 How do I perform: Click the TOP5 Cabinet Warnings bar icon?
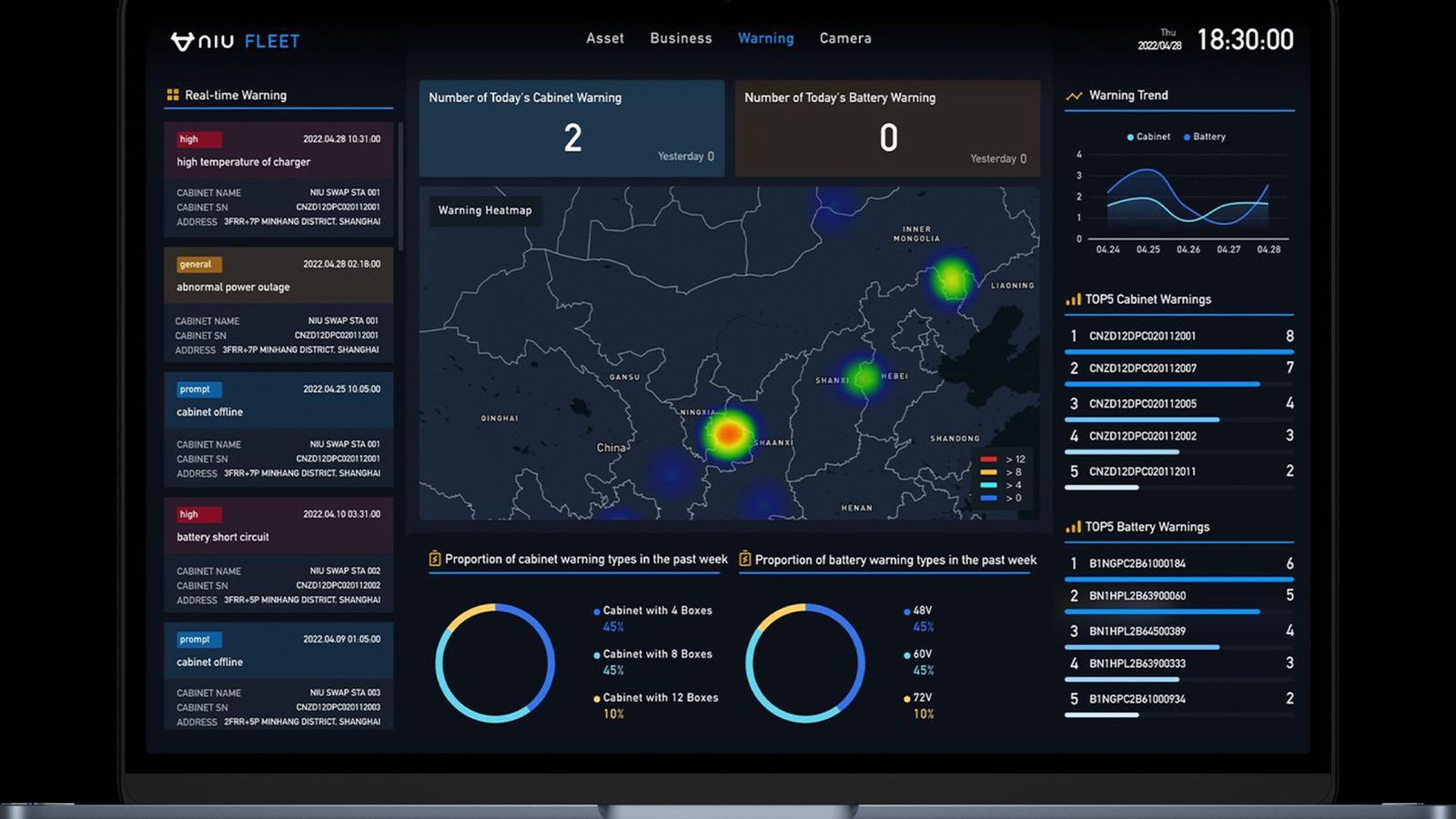[x=1073, y=299]
